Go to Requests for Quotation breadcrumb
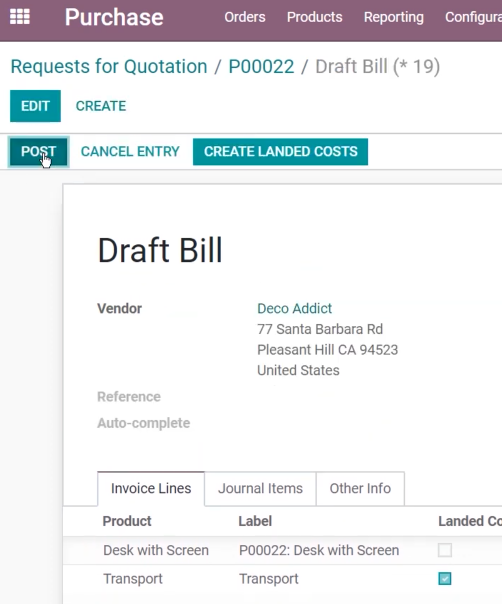This screenshot has height=604, width=502. pos(109,67)
